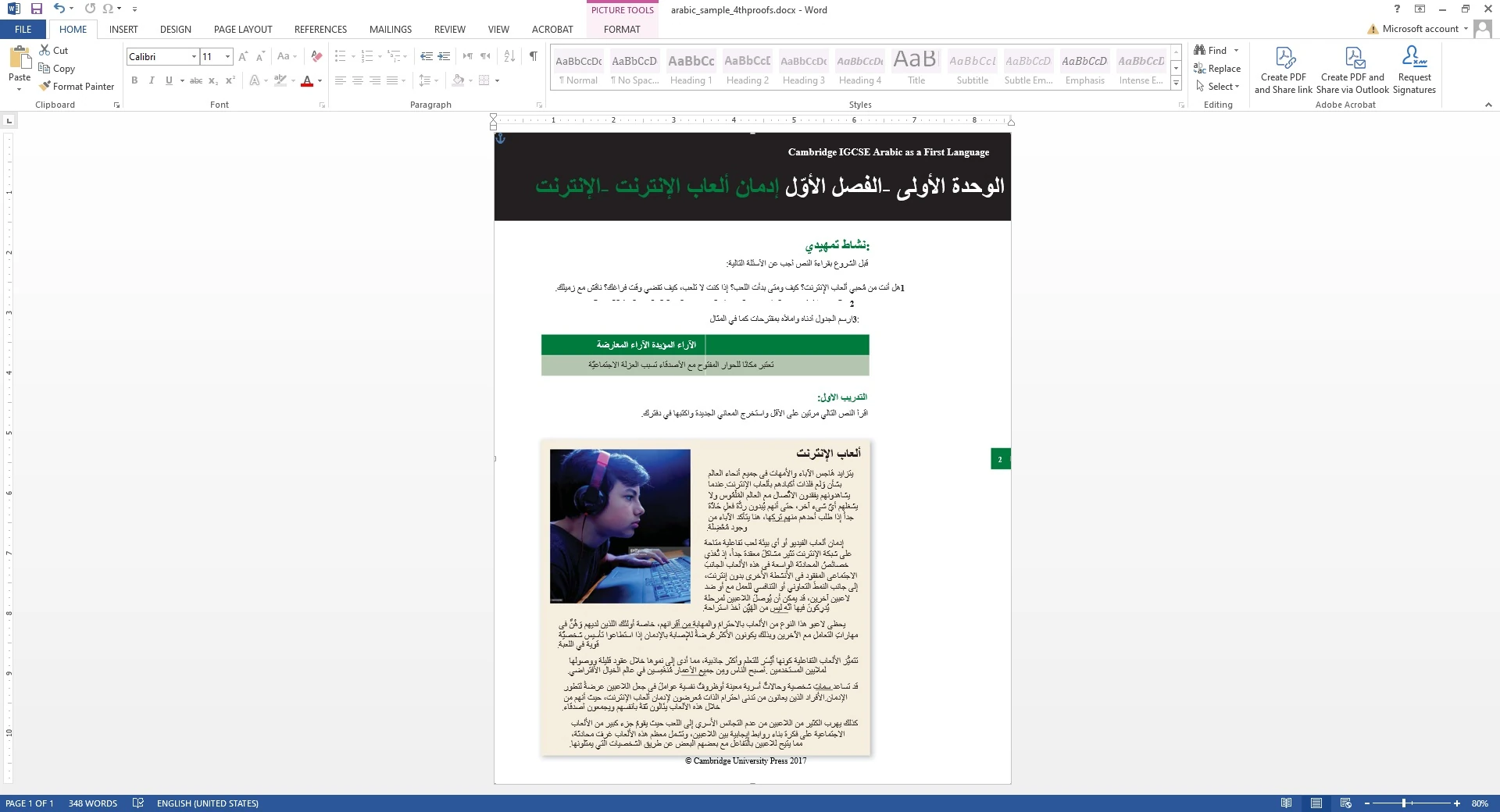Undo the last action
Screen dimensions: 1500x812
point(59,9)
